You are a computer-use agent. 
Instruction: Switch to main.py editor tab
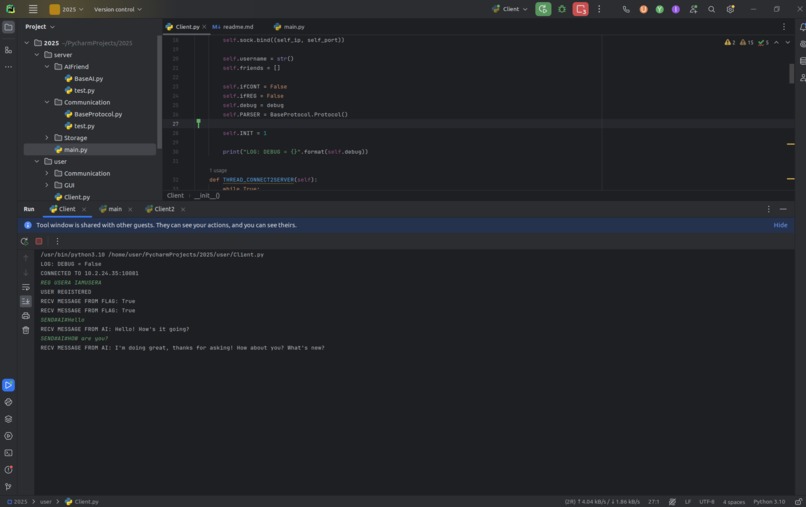coord(289,27)
